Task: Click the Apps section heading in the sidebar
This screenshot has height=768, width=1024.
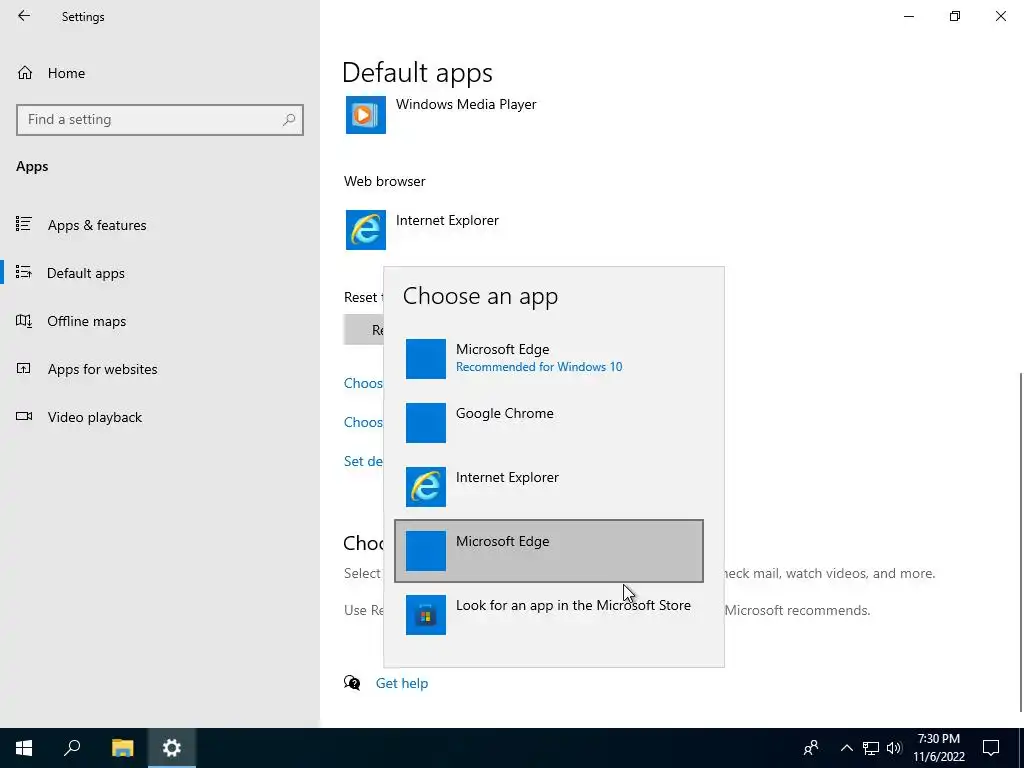Action: point(32,167)
